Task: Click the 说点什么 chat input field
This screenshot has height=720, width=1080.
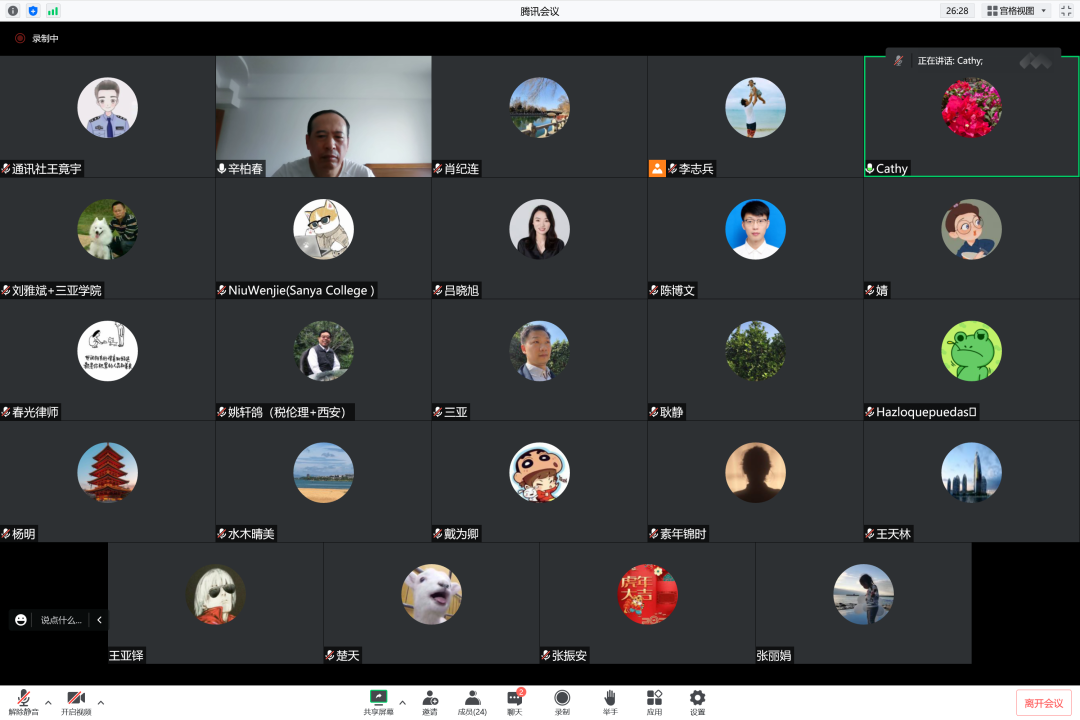Action: (60, 620)
